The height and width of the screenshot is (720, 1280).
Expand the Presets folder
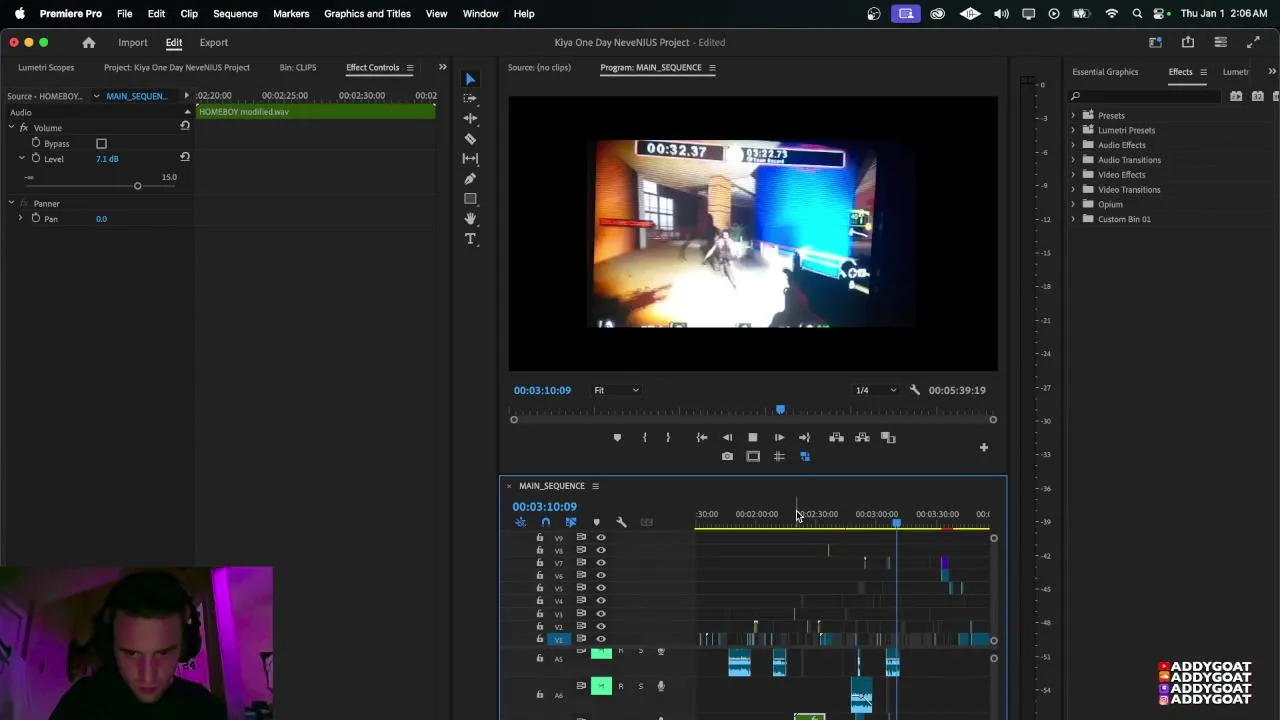[1074, 115]
